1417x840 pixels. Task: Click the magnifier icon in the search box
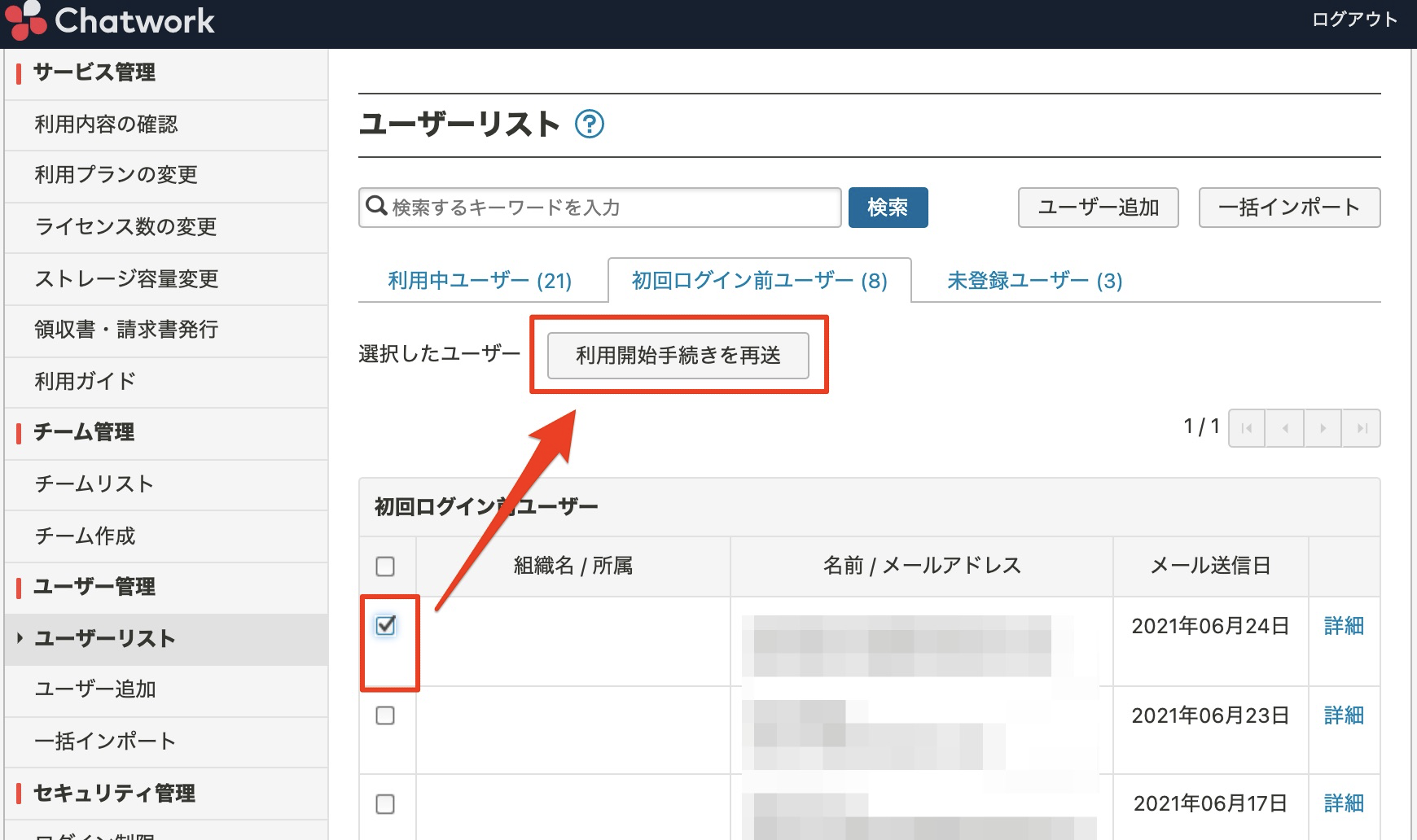click(x=377, y=207)
